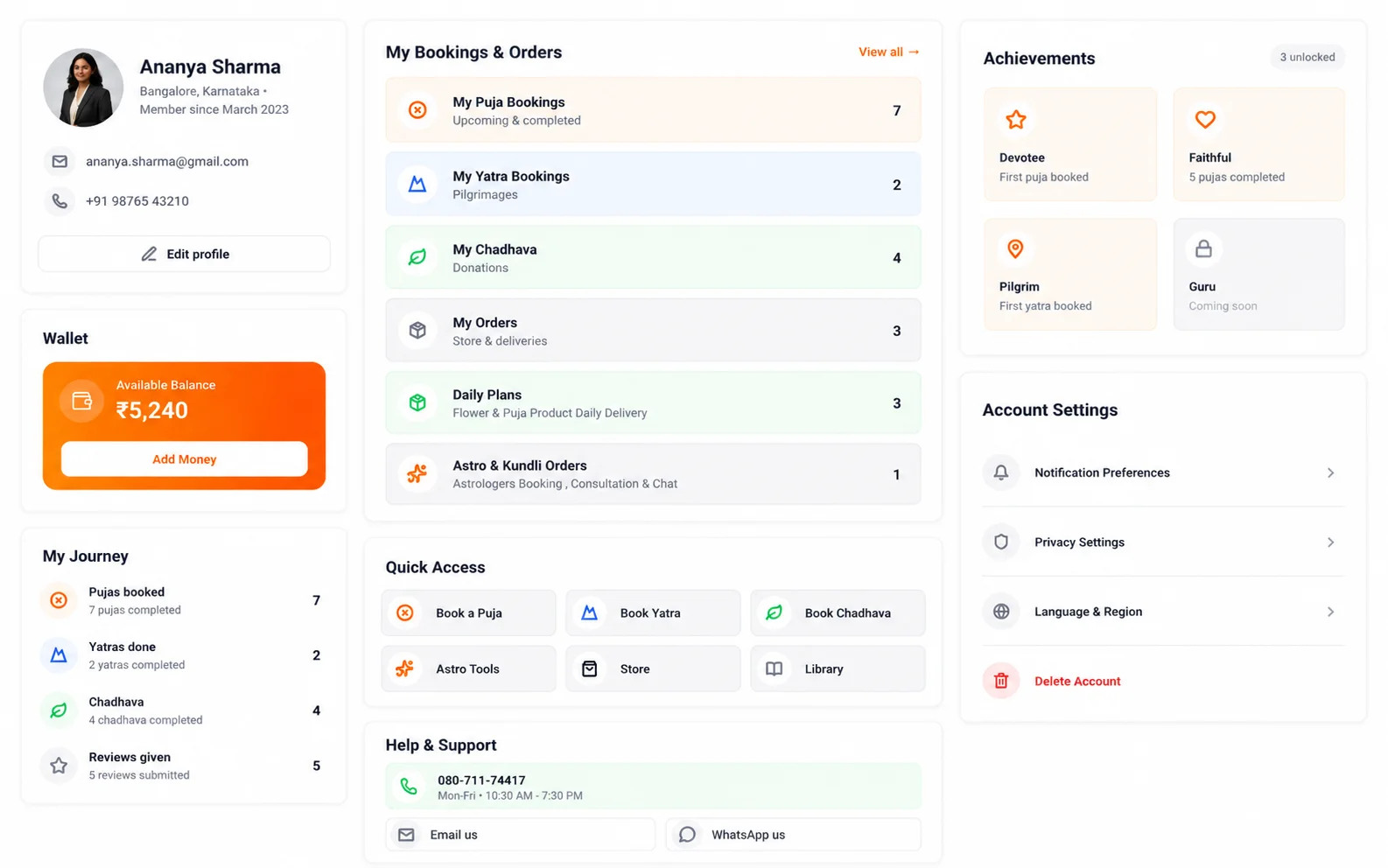Click the Pilgrim achievement card title

[1020, 286]
